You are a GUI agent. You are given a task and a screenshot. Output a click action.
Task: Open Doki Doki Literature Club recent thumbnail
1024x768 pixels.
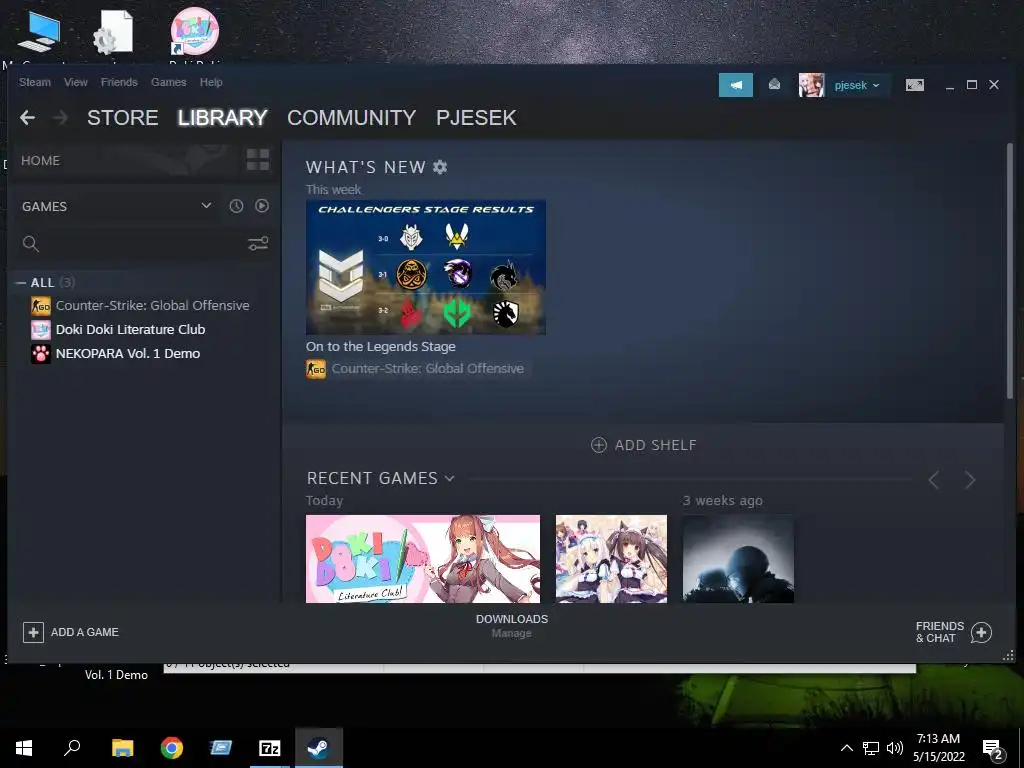click(x=423, y=559)
